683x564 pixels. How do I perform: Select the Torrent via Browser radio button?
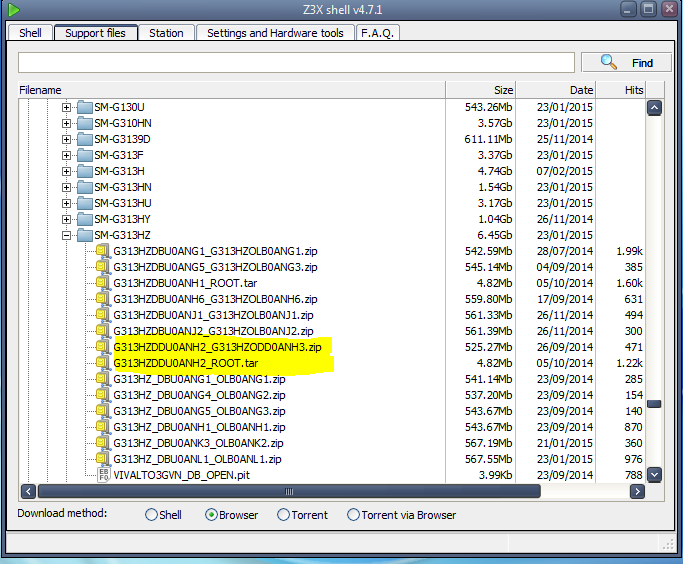click(353, 515)
